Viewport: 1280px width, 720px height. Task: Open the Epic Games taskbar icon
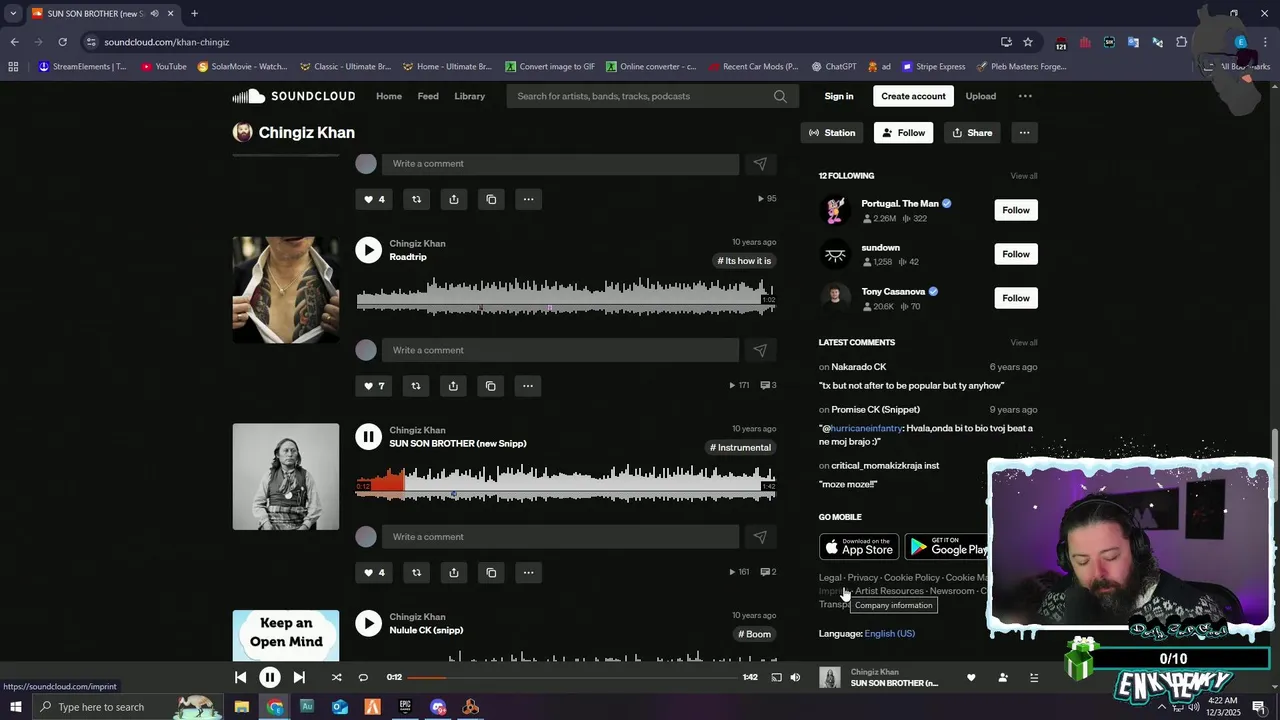click(x=405, y=707)
